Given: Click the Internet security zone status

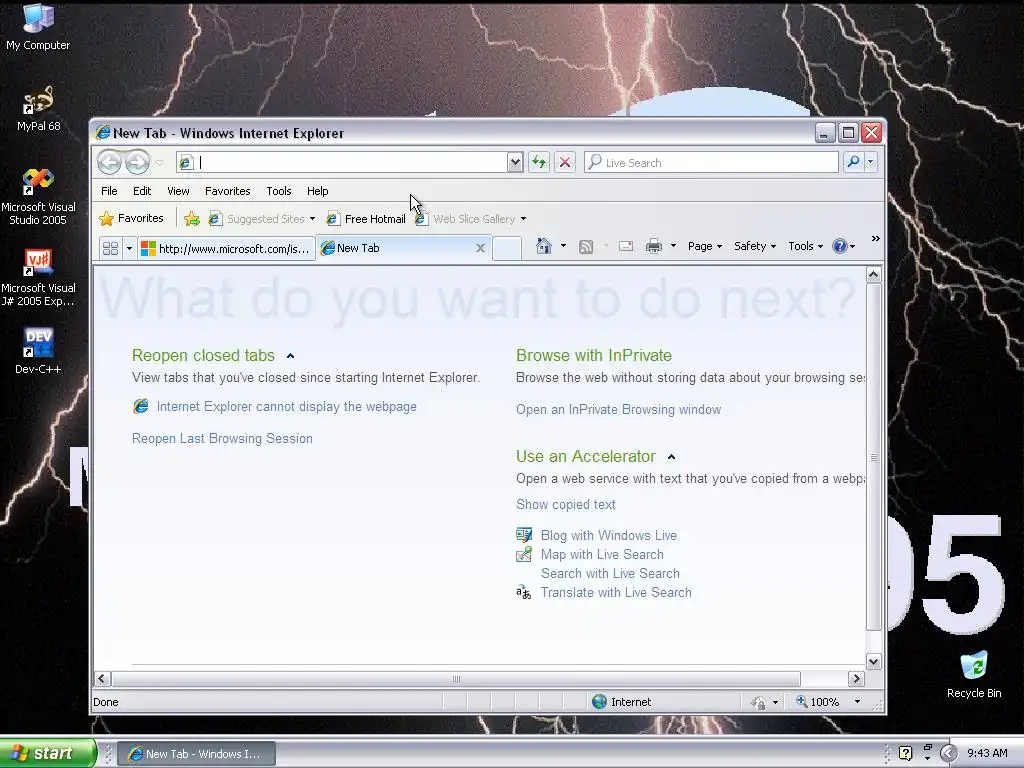Looking at the screenshot, I should tap(622, 702).
